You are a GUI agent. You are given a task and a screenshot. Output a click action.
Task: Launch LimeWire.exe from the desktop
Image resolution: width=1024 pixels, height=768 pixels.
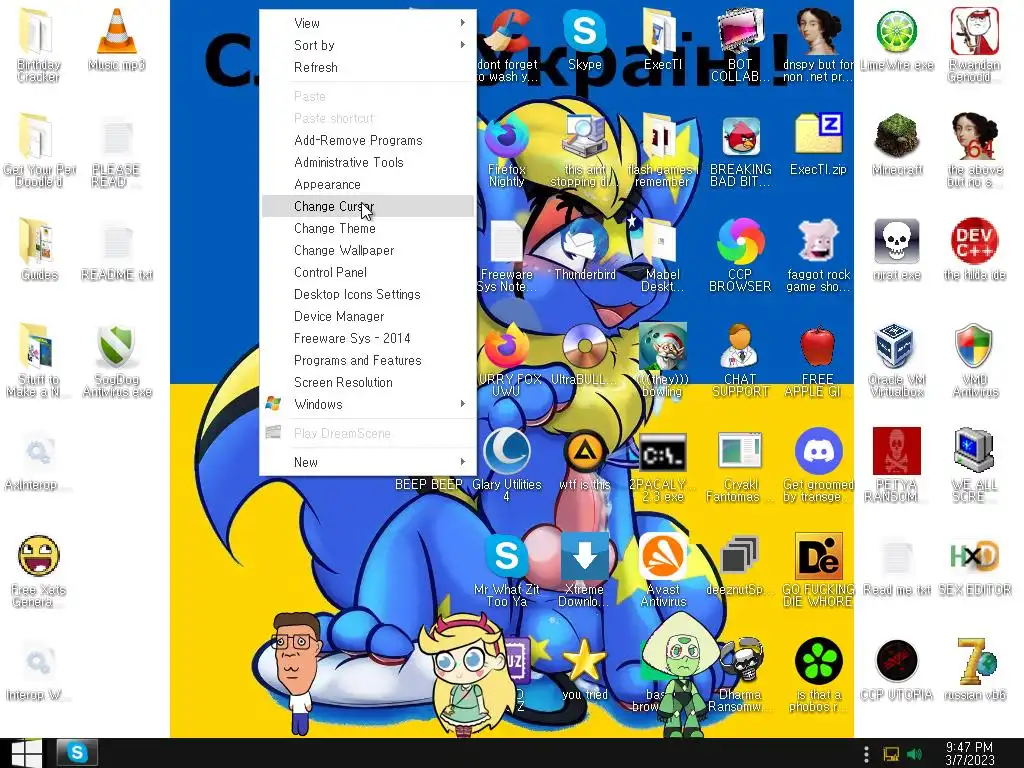(x=897, y=31)
